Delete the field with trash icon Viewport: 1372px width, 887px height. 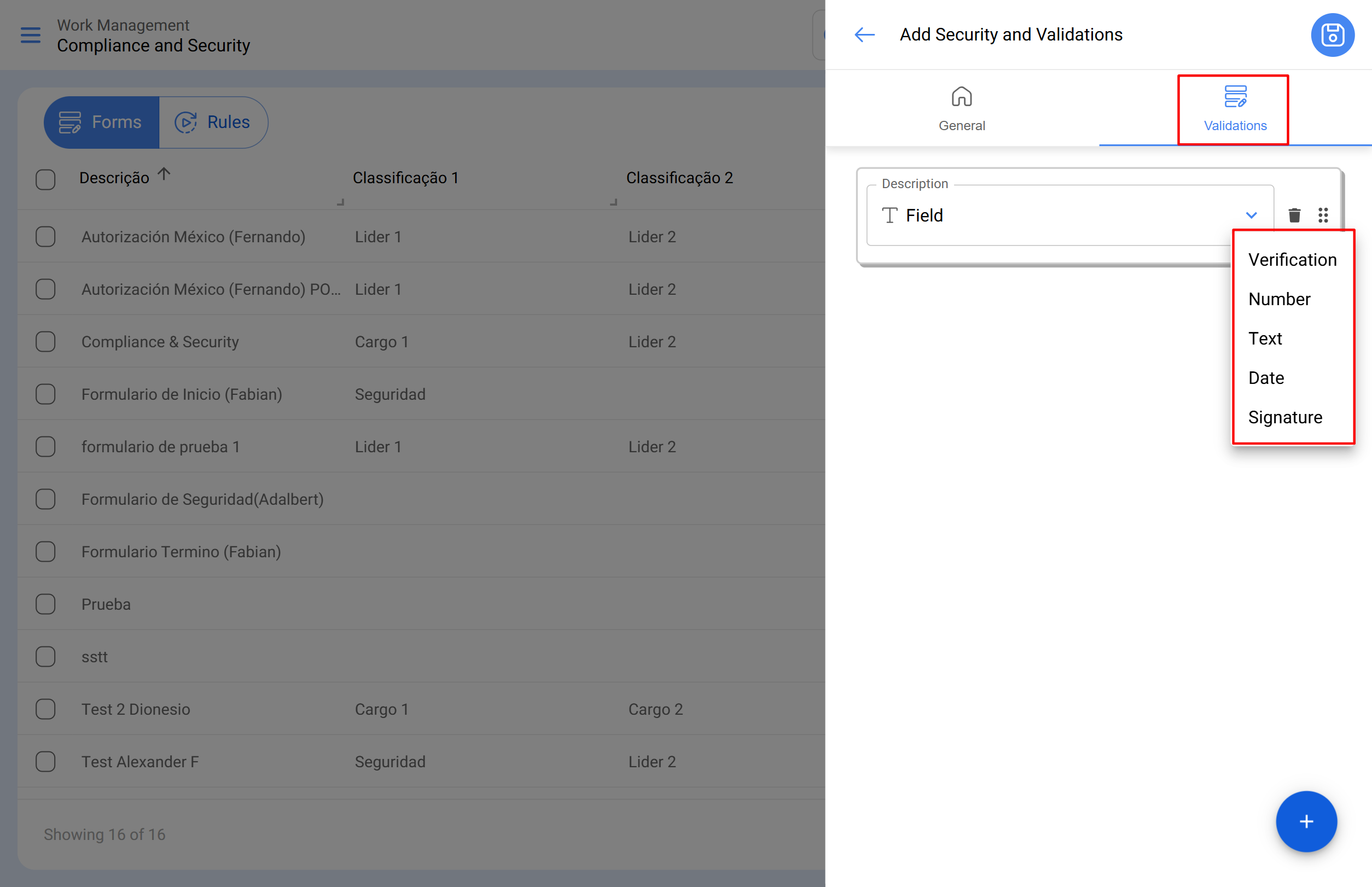pyautogui.click(x=1294, y=215)
